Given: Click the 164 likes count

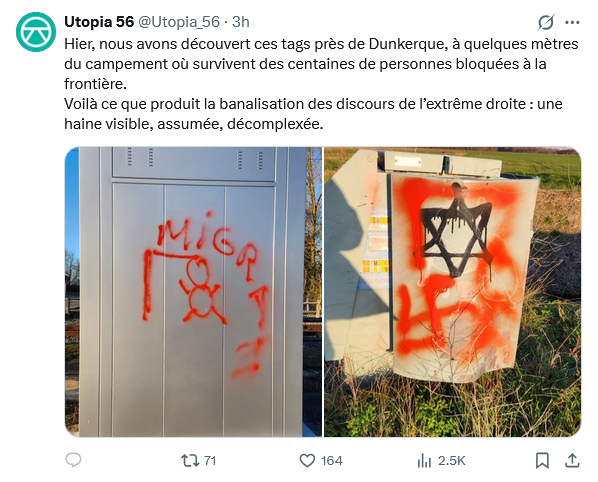Looking at the screenshot, I should (x=331, y=461).
